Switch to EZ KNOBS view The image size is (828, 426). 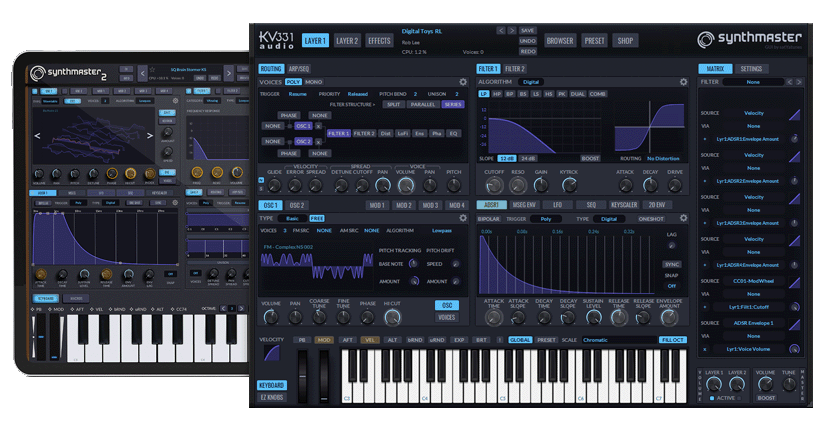point(272,397)
